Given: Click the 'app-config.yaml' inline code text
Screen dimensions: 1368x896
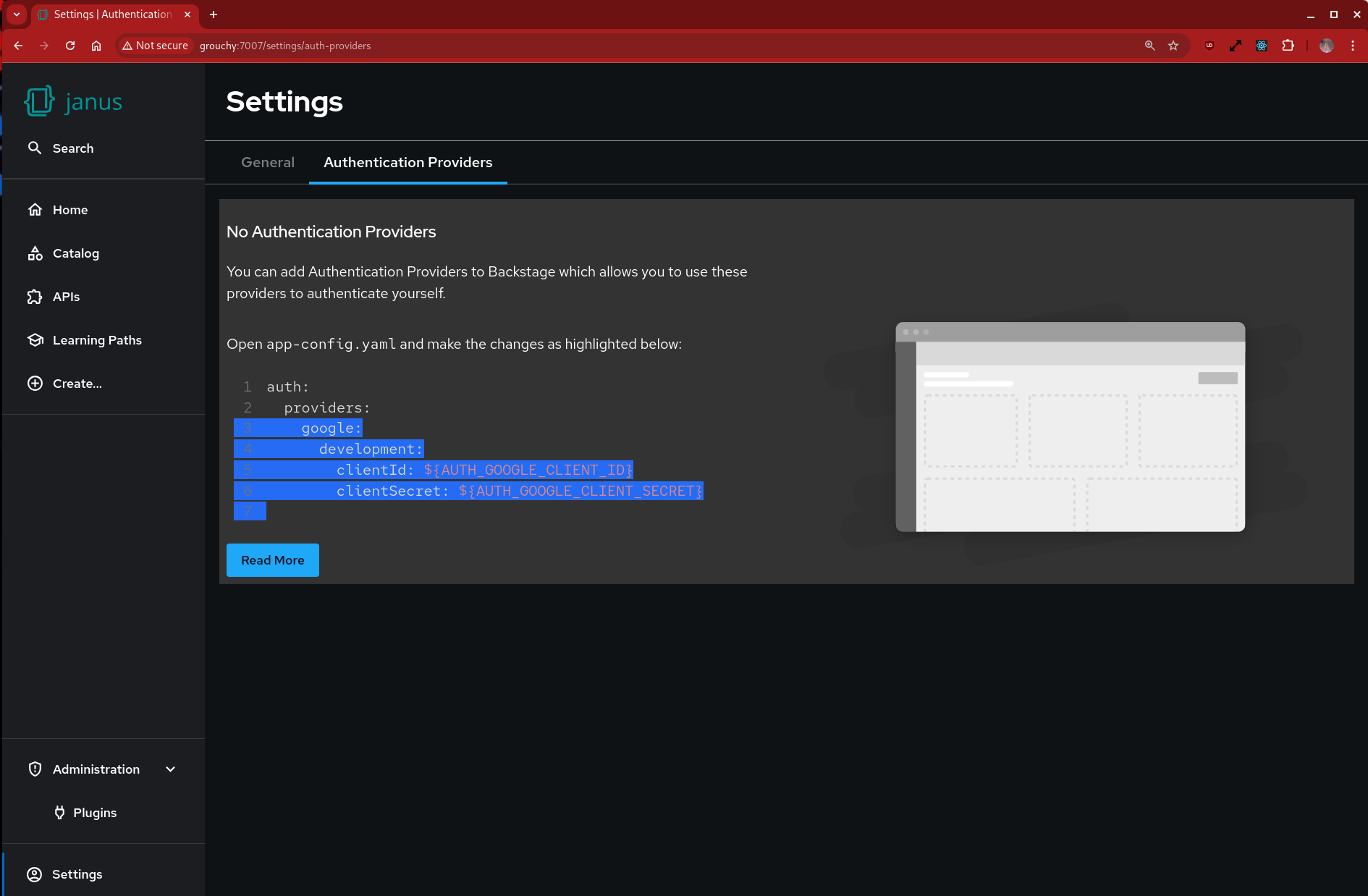Looking at the screenshot, I should tap(332, 345).
